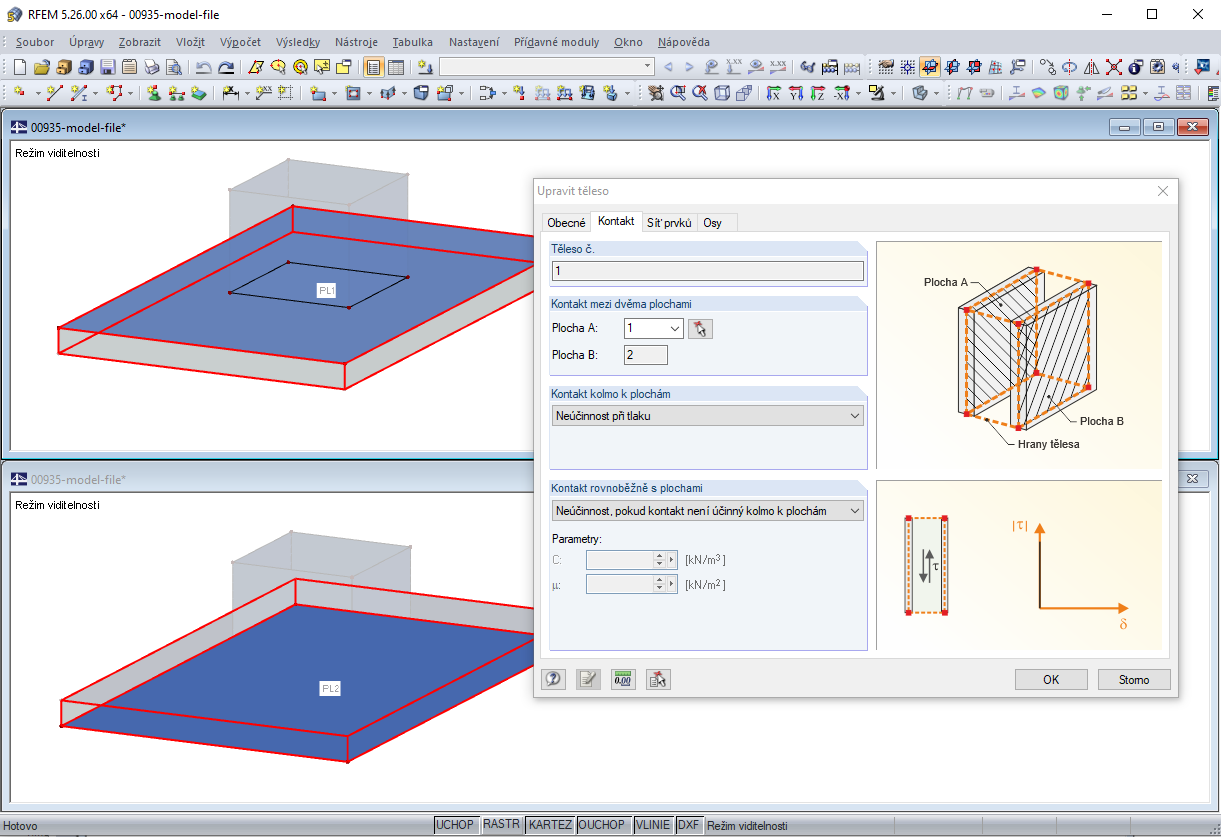Toggle Project navigator panel icon
Viewport: 1221px width, 837px height.
coord(372,67)
